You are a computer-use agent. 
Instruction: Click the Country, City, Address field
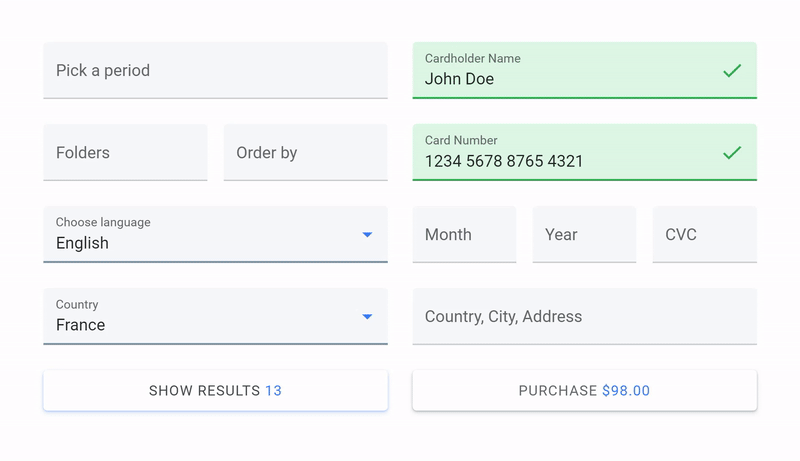584,317
